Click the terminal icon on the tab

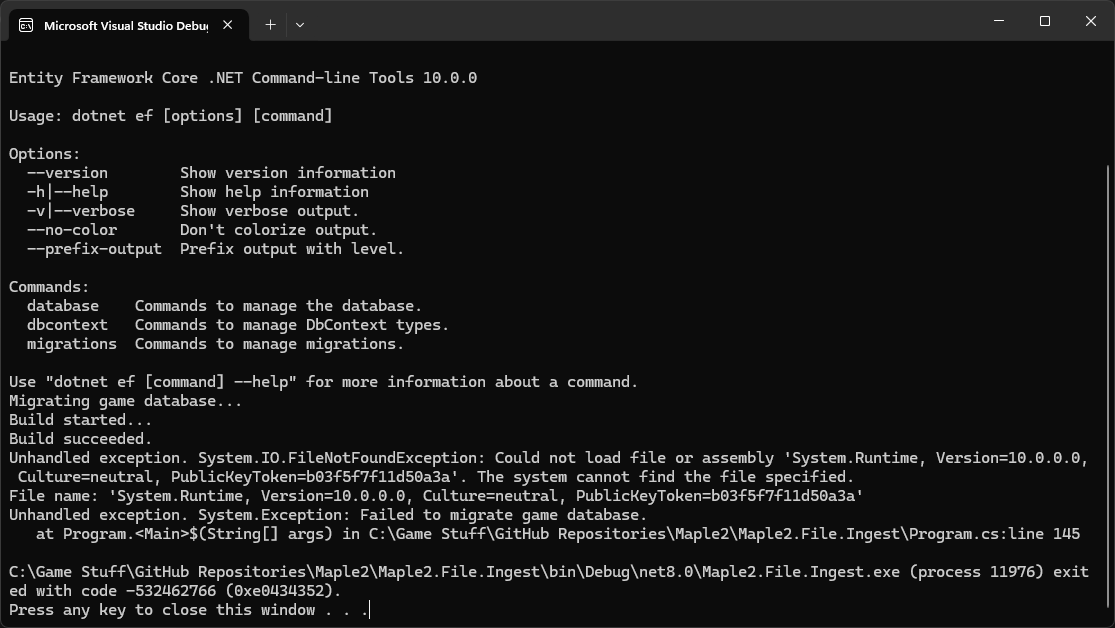pos(26,25)
